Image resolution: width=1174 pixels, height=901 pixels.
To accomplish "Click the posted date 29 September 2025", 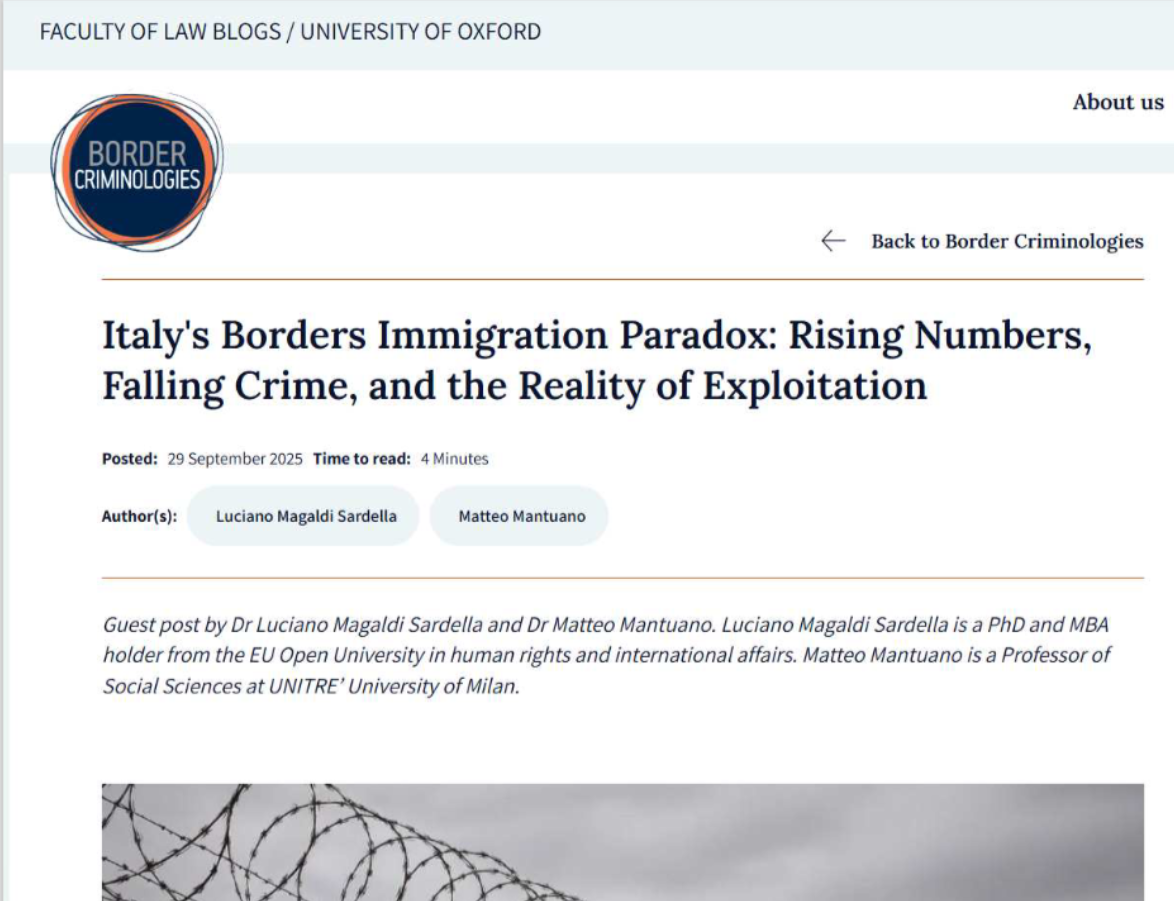I will pyautogui.click(x=235, y=458).
